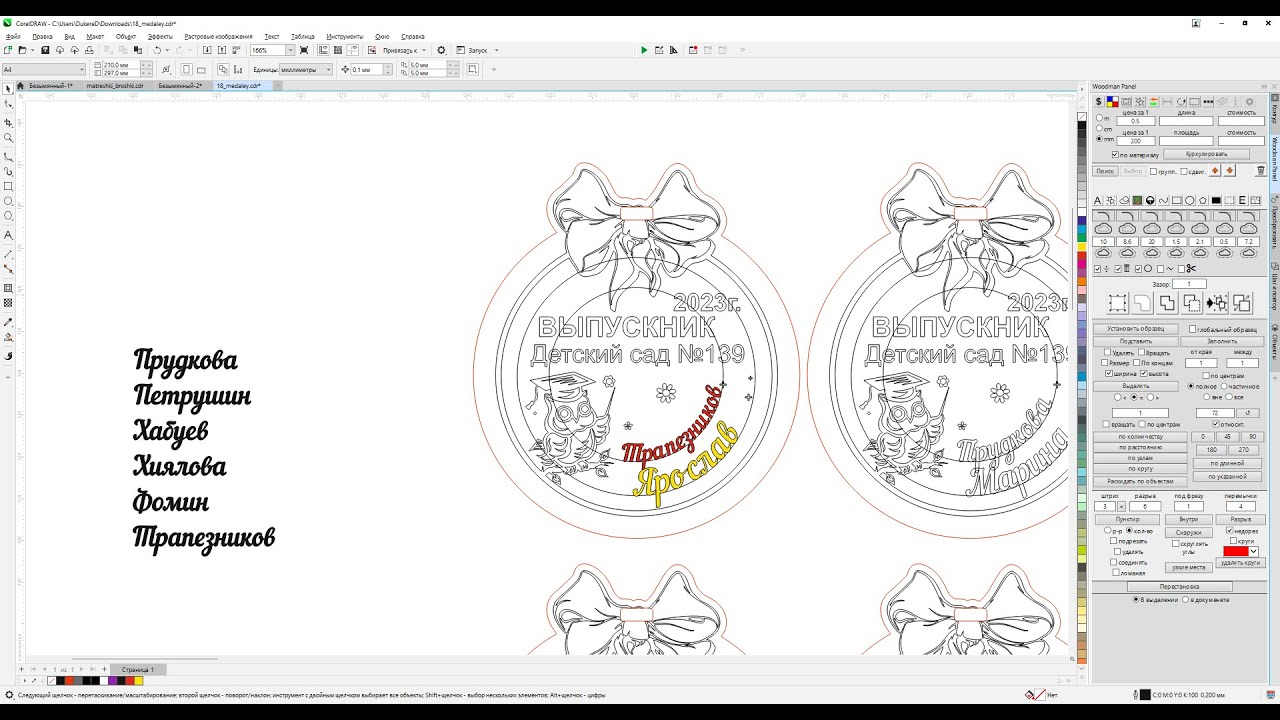Click the Страница 1 page tab
Image resolution: width=1280 pixels, height=720 pixels.
click(138, 669)
